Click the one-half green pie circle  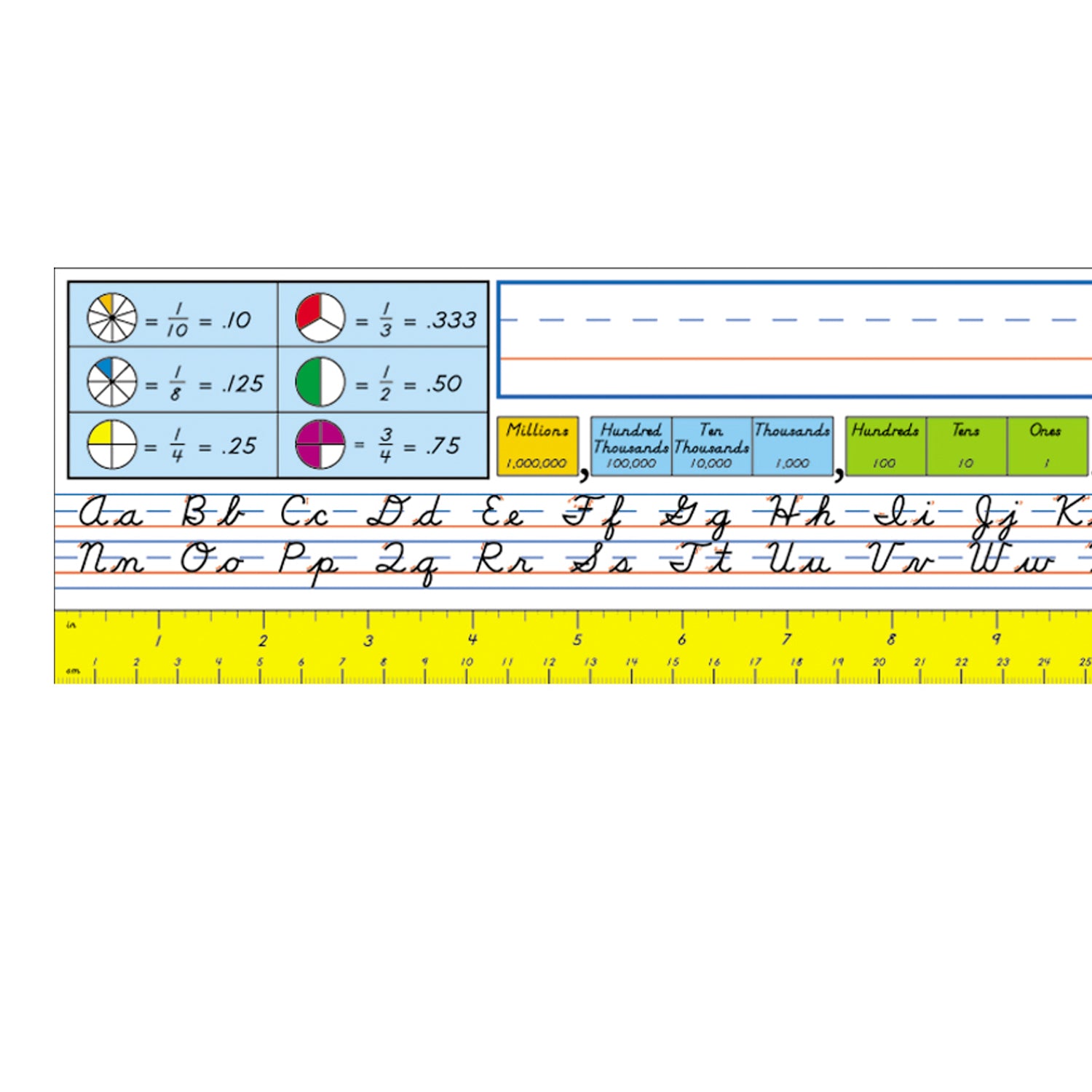[x=320, y=381]
